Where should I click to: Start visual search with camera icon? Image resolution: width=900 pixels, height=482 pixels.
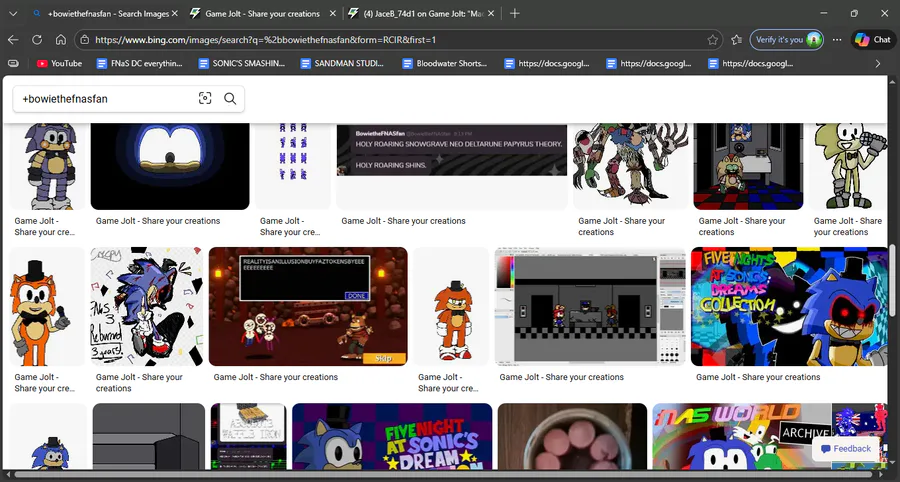pyautogui.click(x=205, y=99)
